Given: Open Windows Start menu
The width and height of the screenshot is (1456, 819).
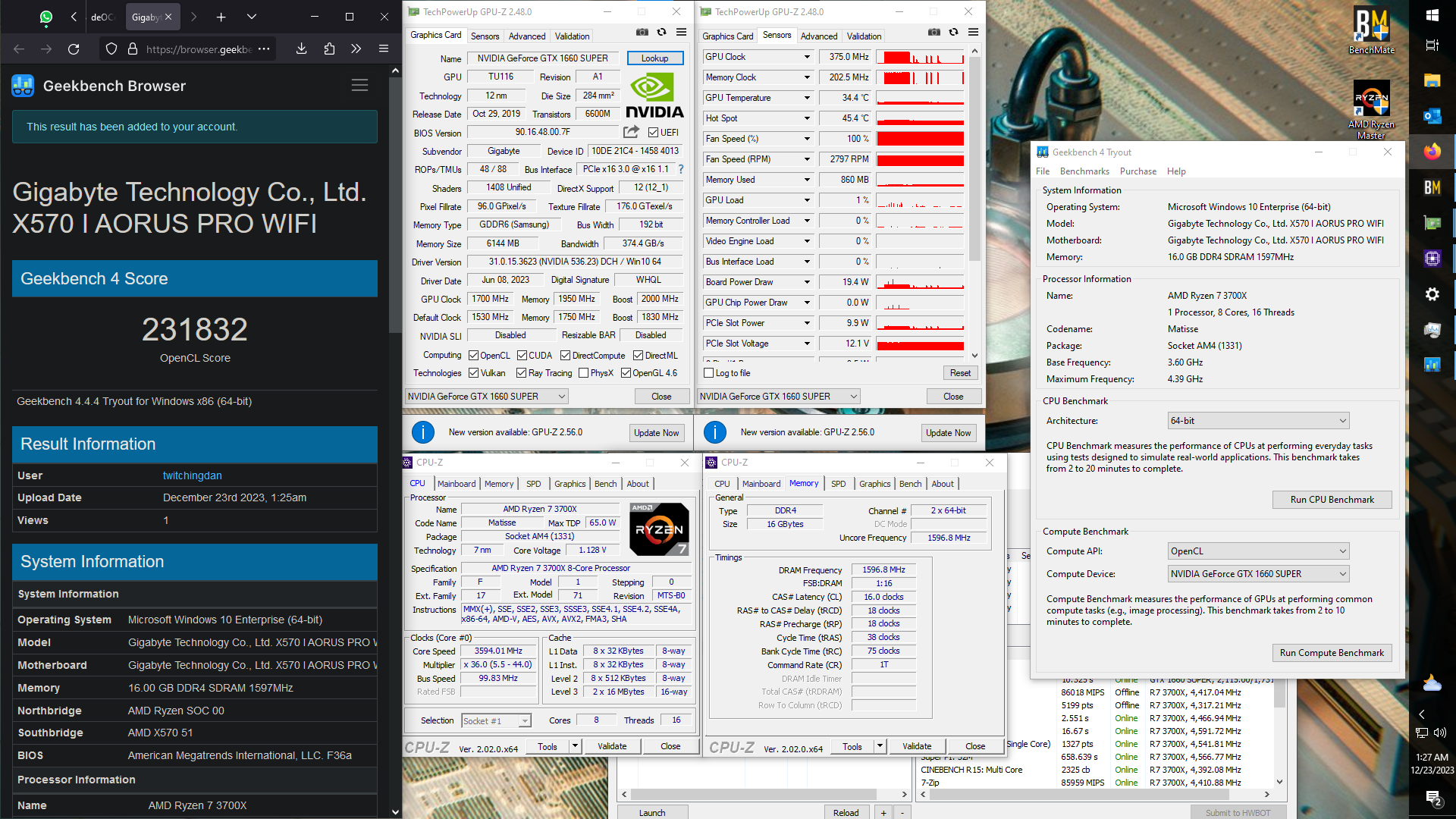Looking at the screenshot, I should click(x=1432, y=15).
